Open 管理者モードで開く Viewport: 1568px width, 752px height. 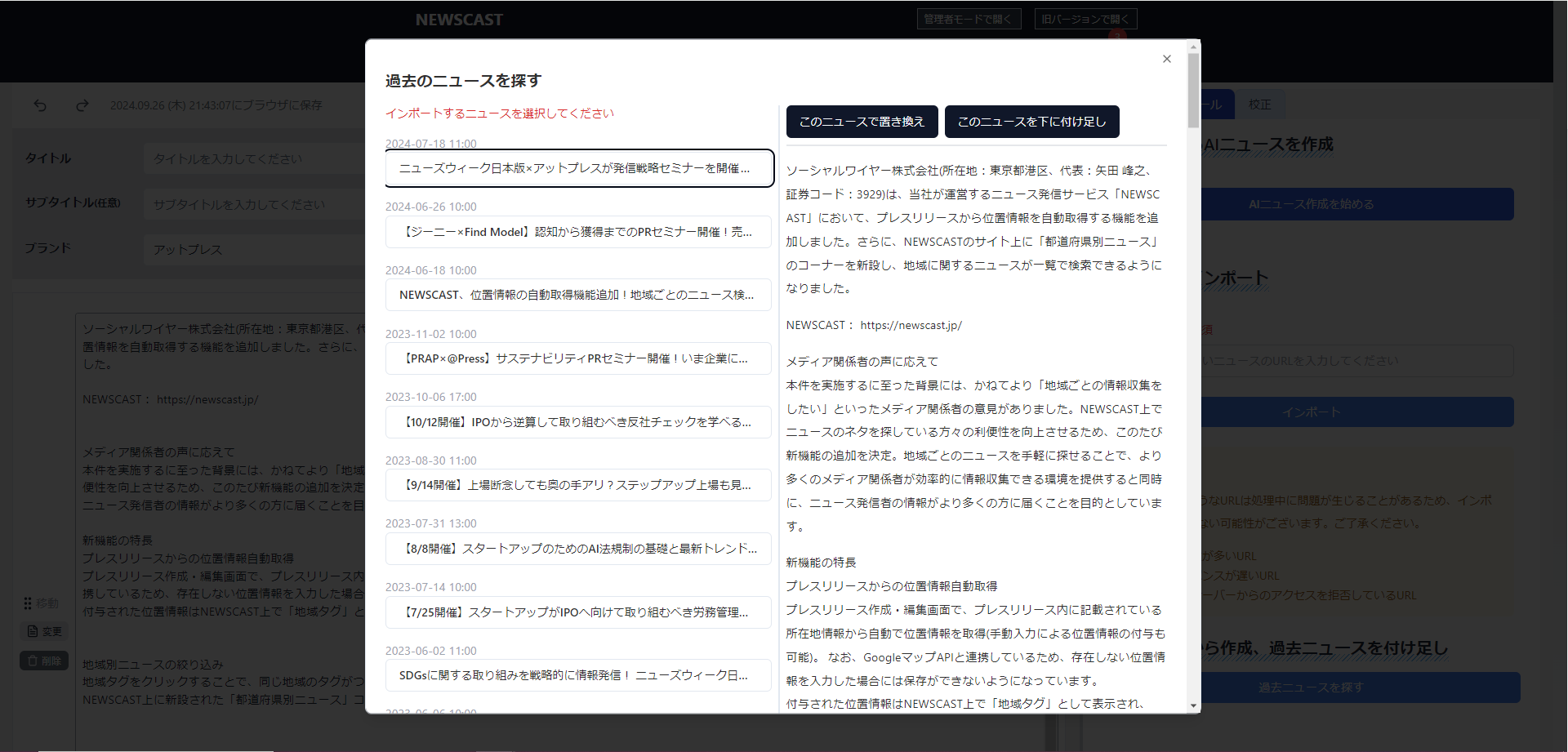(x=969, y=18)
